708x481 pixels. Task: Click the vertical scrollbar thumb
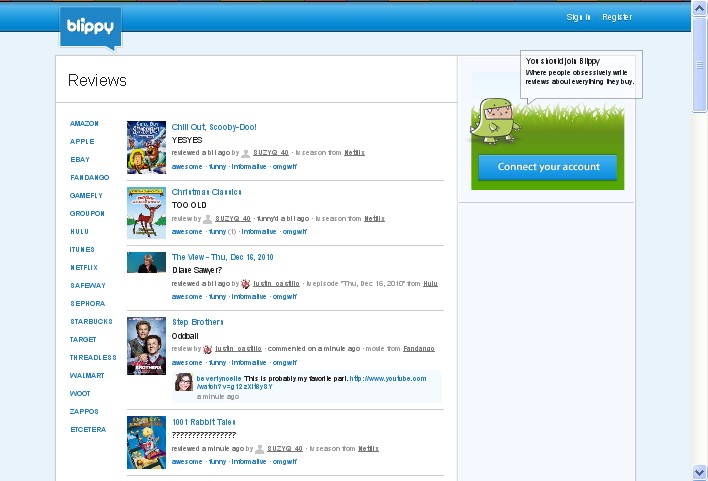tap(699, 64)
